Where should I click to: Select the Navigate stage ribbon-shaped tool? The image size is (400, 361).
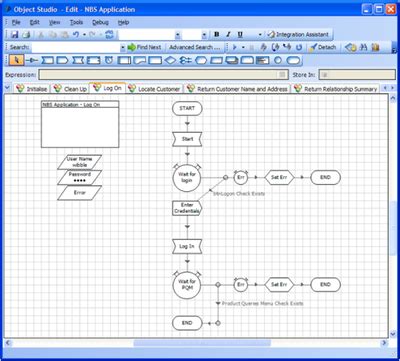(78, 60)
